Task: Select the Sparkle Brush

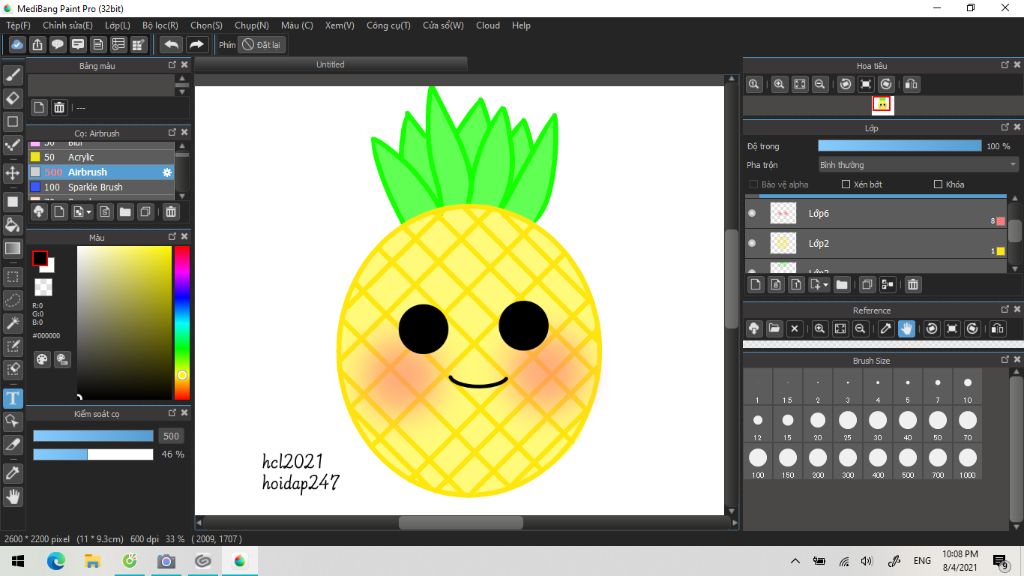Action: point(101,187)
